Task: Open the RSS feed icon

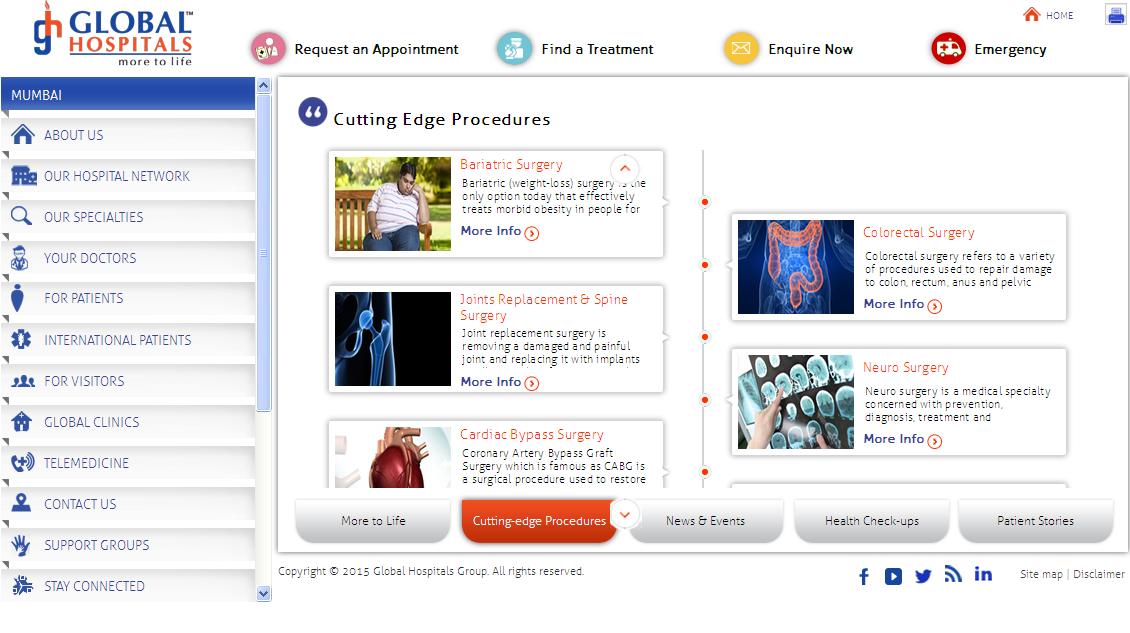Action: point(953,575)
